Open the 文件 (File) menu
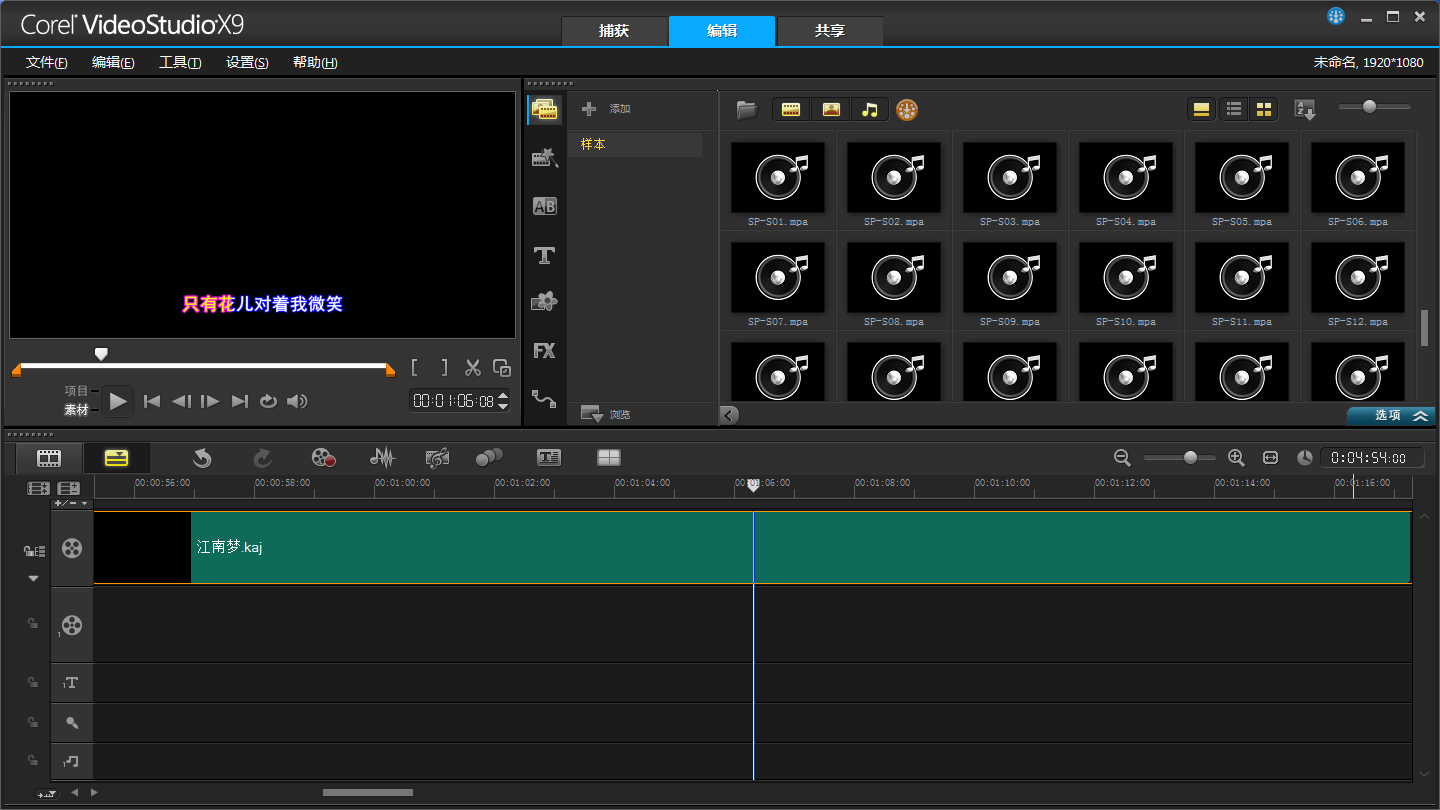The height and width of the screenshot is (810, 1440). (46, 62)
